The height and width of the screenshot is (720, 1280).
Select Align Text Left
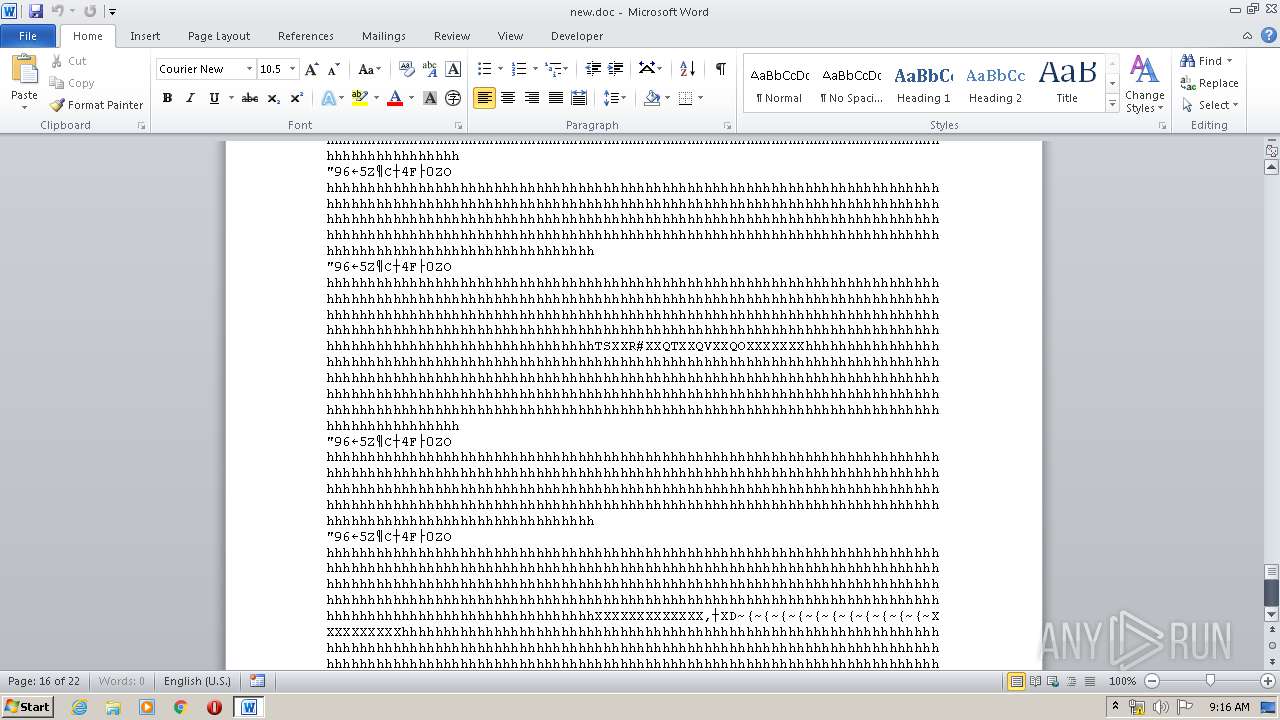coord(485,98)
